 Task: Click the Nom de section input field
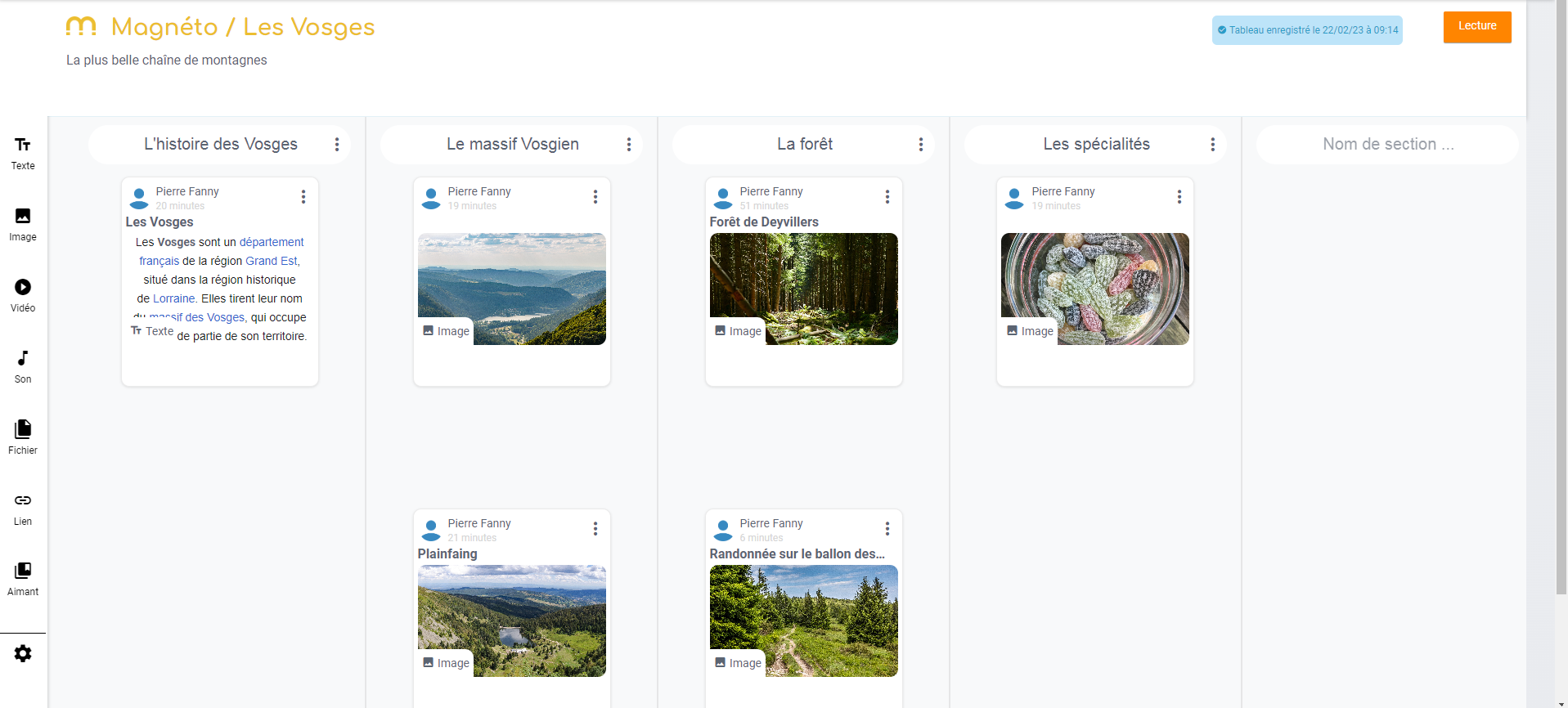1387,145
